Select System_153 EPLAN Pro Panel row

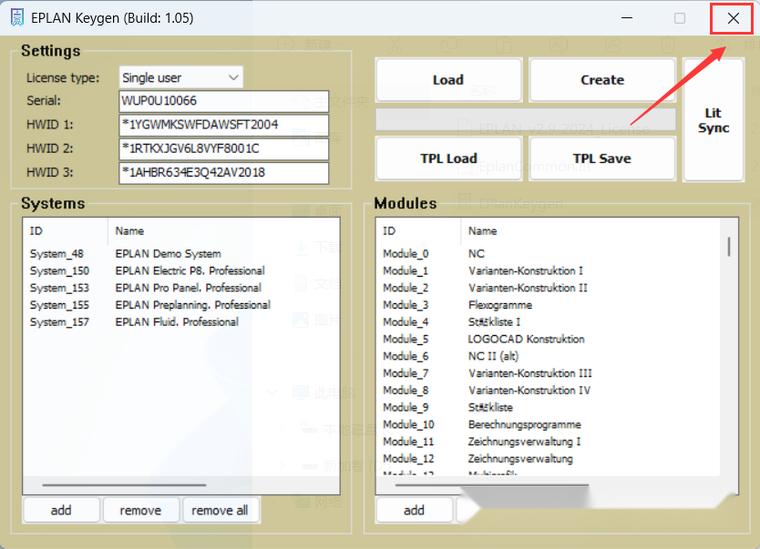(181, 288)
